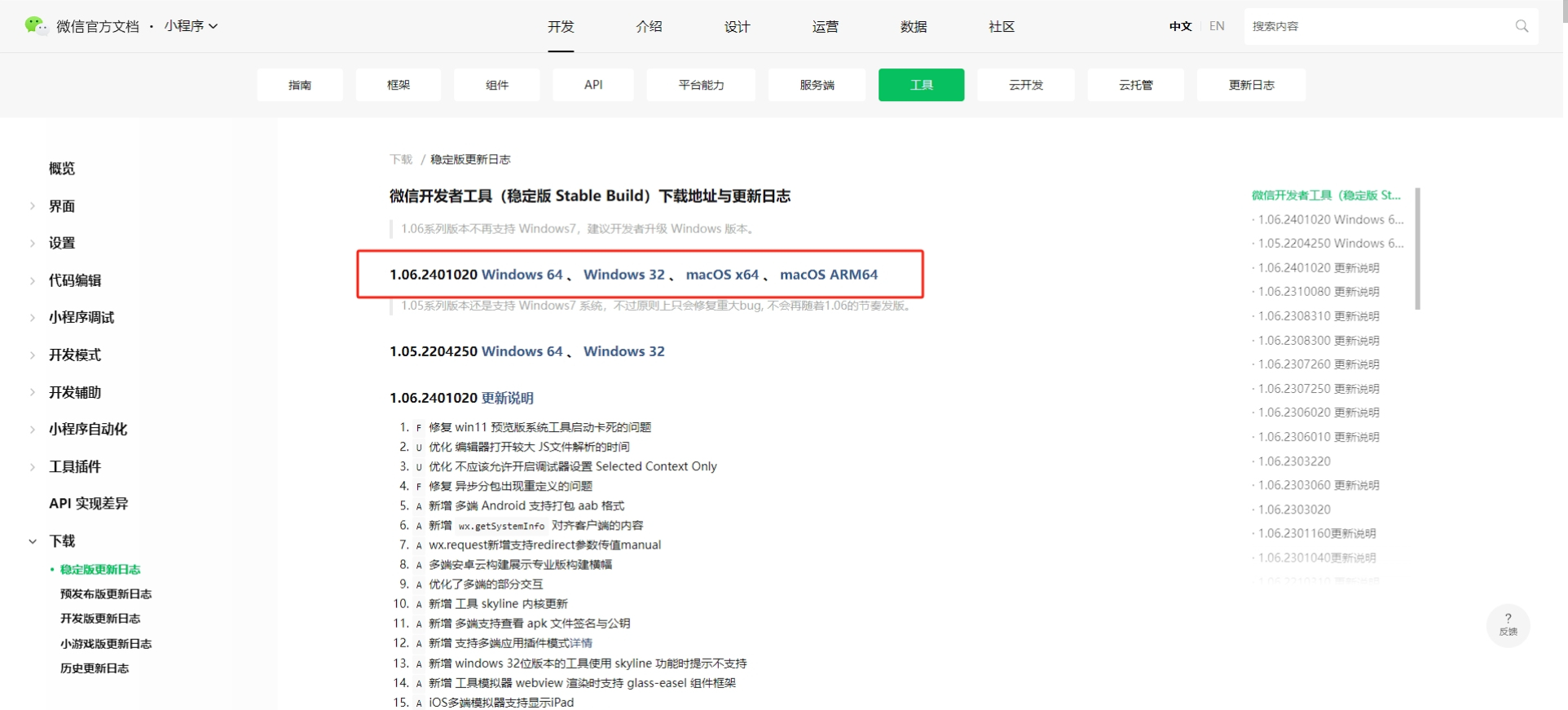The height and width of the screenshot is (710, 1568).
Task: Open 预发布版更新日志 in sidebar
Action: (106, 594)
